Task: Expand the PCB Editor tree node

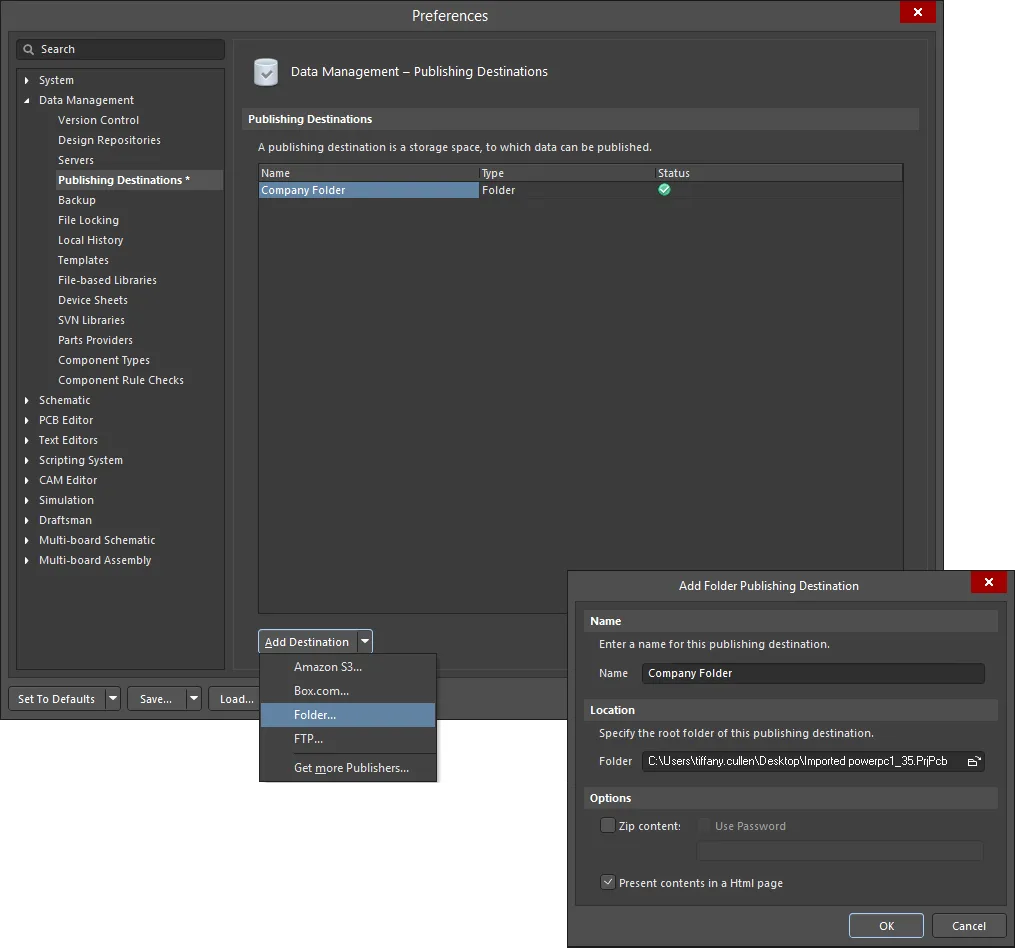Action: [x=27, y=420]
